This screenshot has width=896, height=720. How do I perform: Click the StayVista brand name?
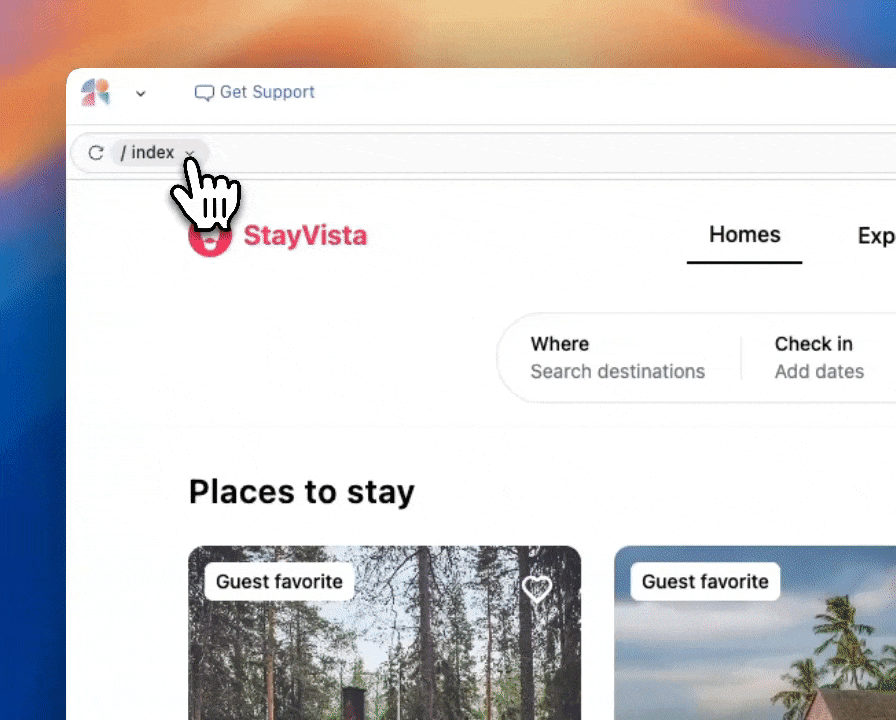pos(305,235)
